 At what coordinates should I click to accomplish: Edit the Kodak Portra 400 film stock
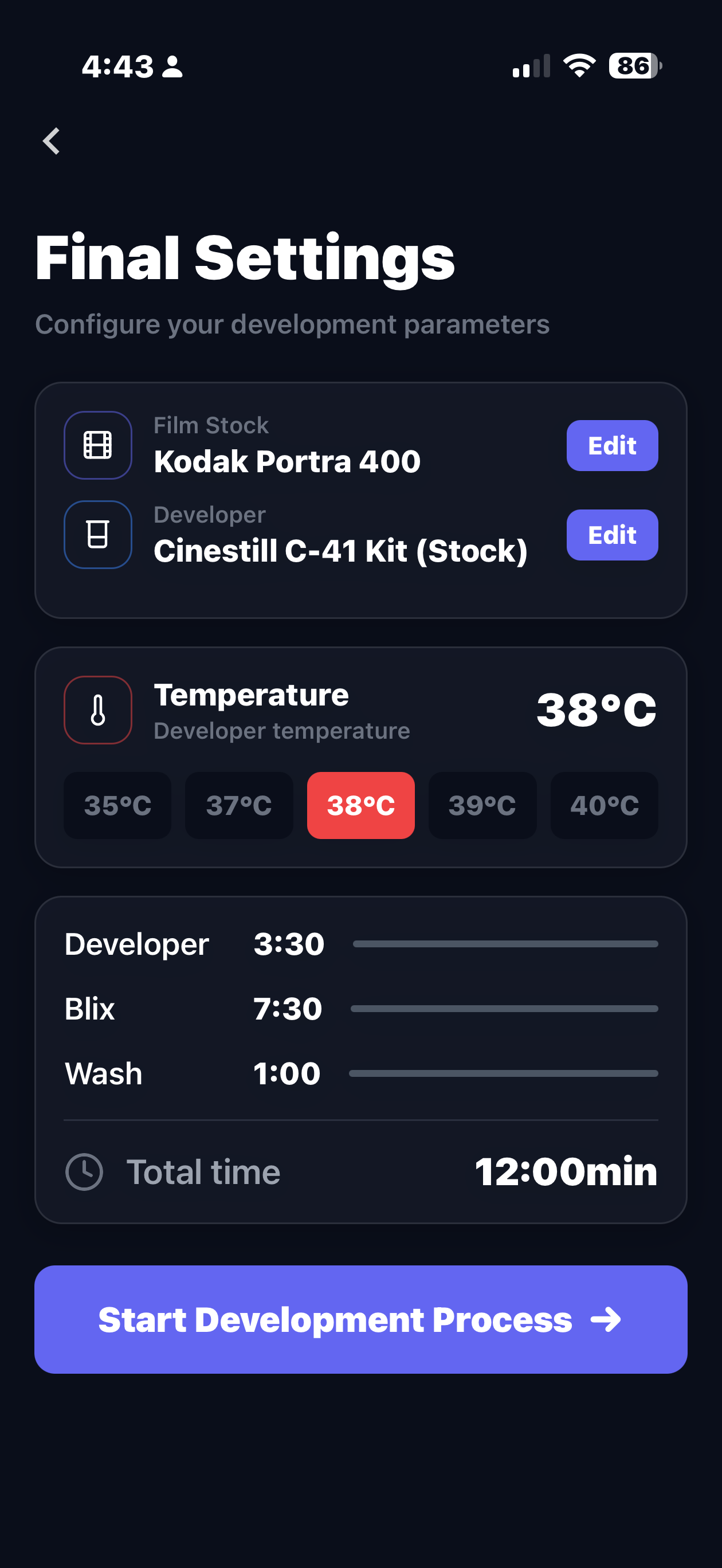tap(612, 445)
